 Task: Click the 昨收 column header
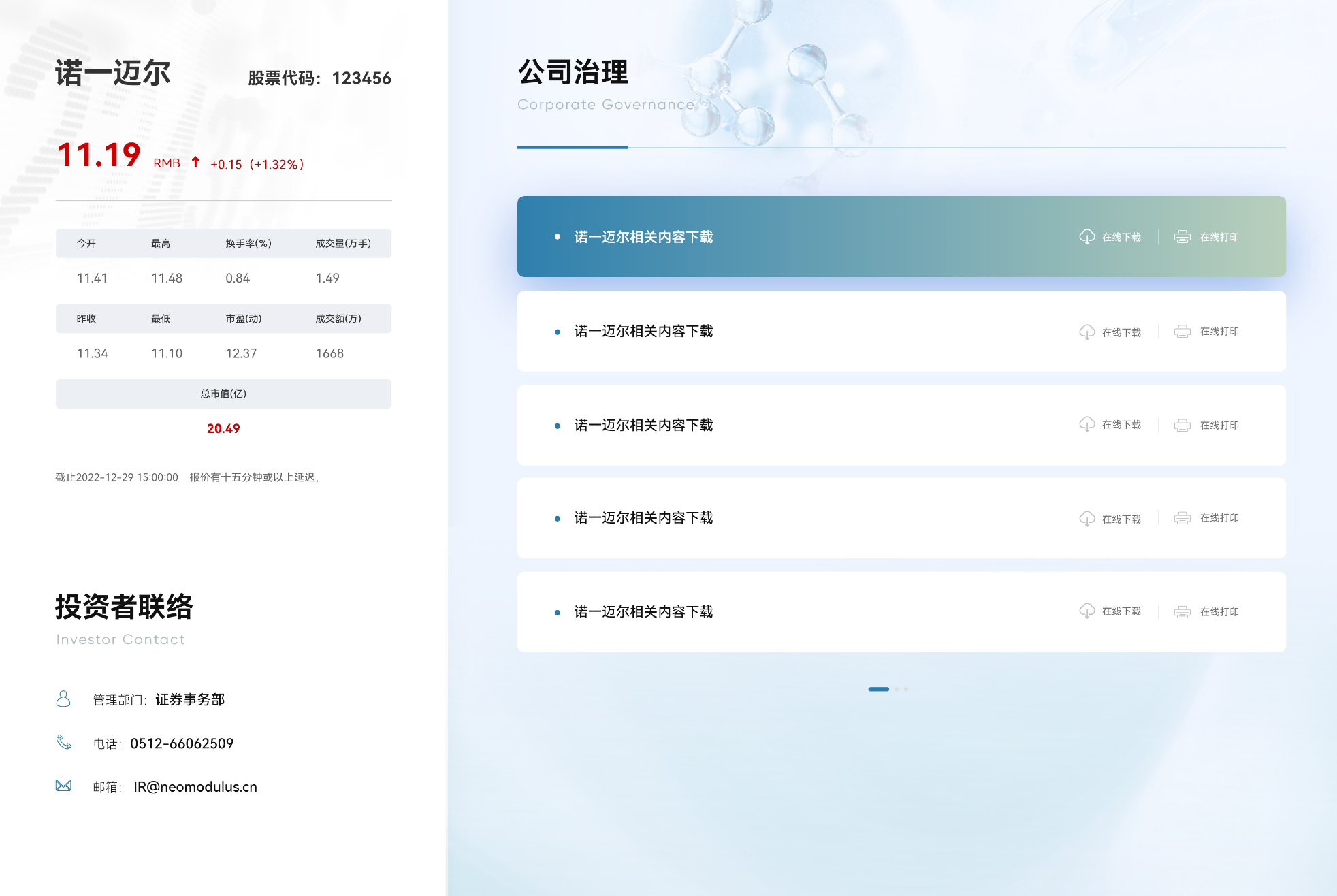pos(86,318)
